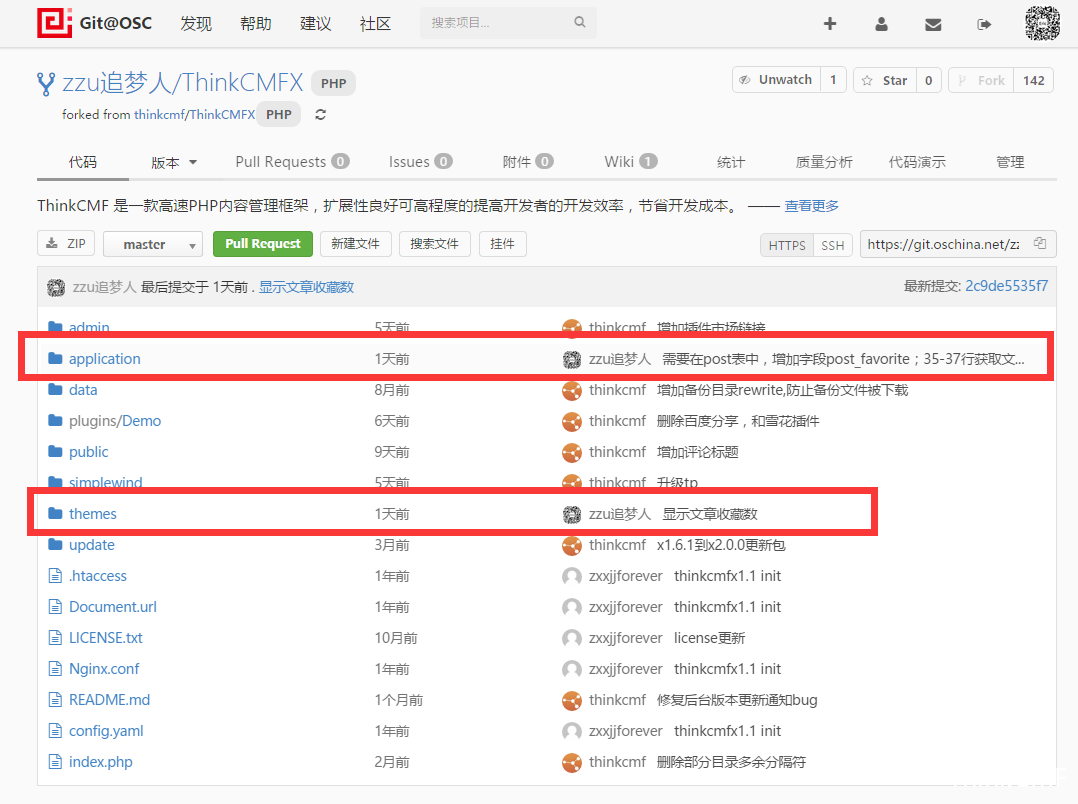Viewport: 1078px width, 804px height.
Task: Click zxxjjforever avatar in Nginx.conf row
Action: pos(572,669)
